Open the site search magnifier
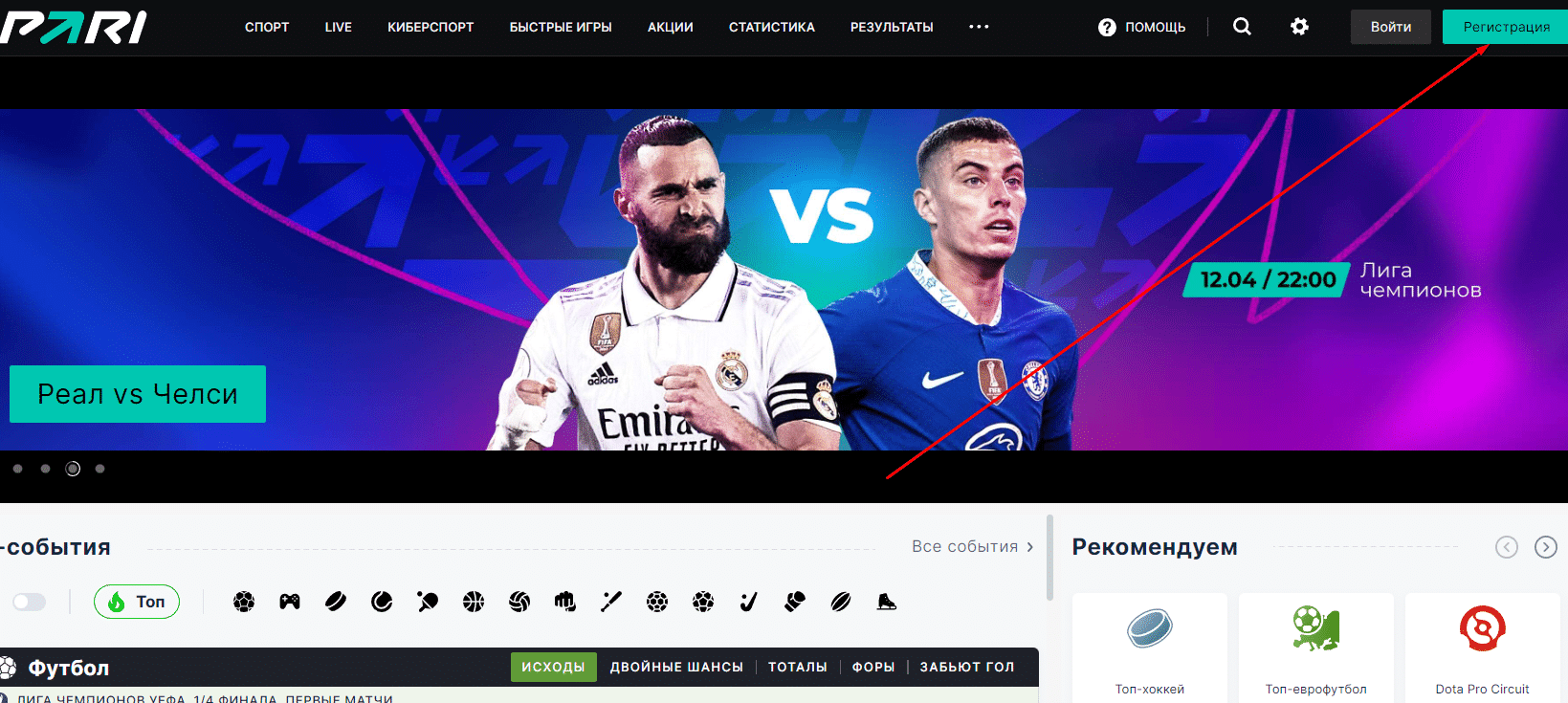 (x=1242, y=27)
